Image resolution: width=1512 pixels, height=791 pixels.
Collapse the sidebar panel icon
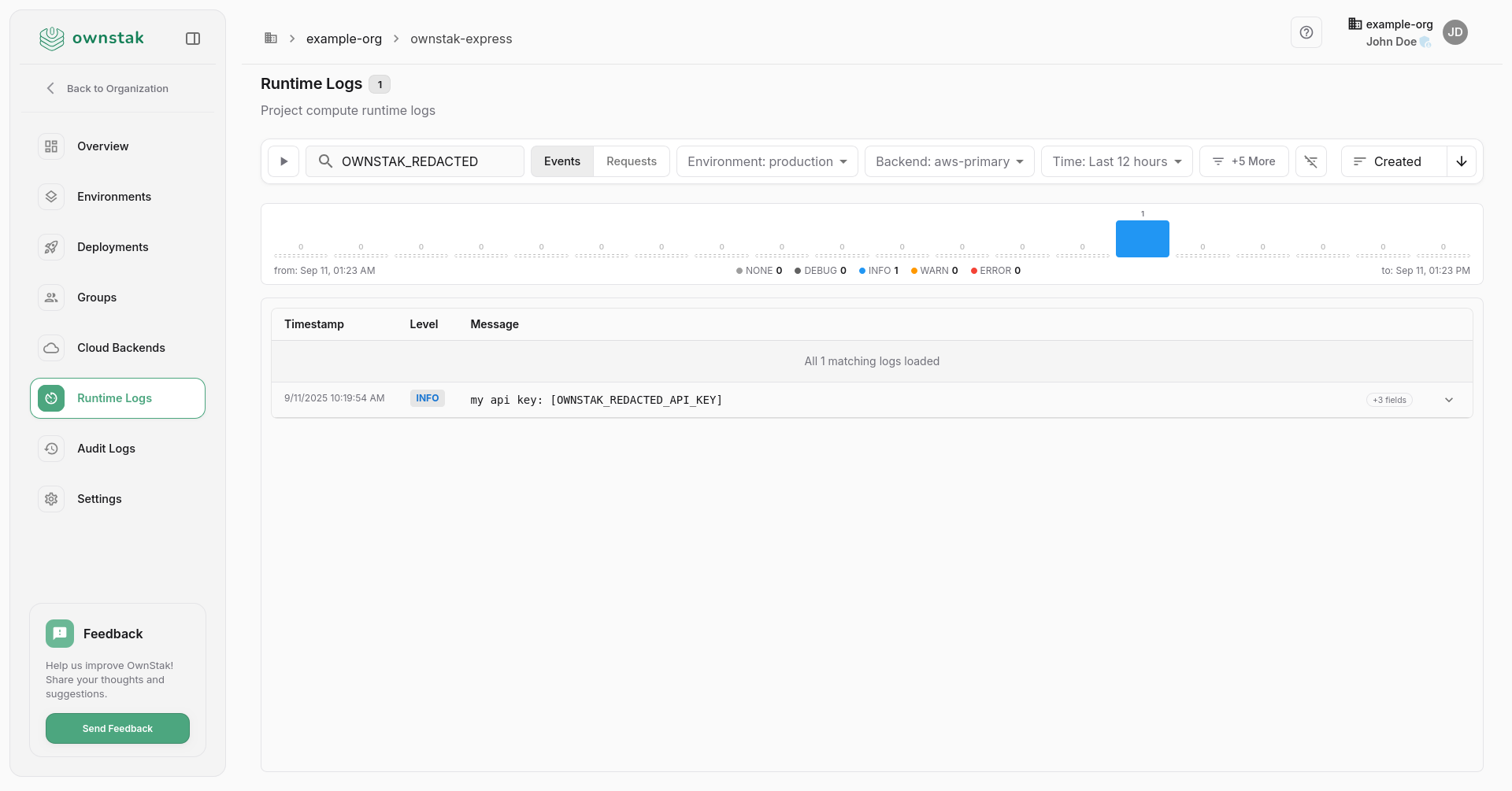pyautogui.click(x=193, y=39)
